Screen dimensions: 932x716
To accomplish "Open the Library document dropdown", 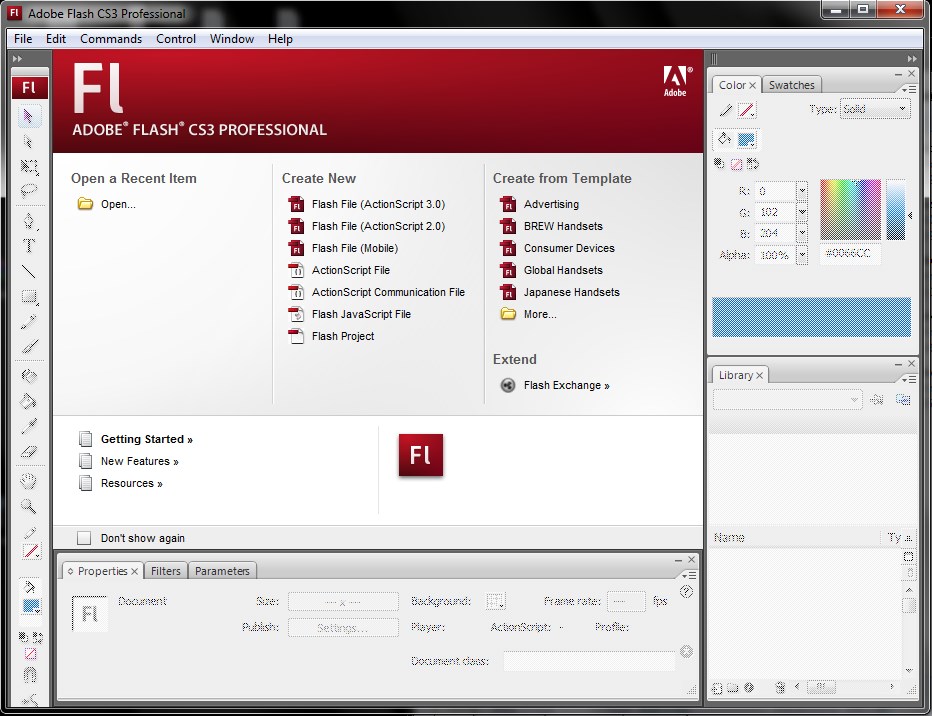I will pos(787,399).
